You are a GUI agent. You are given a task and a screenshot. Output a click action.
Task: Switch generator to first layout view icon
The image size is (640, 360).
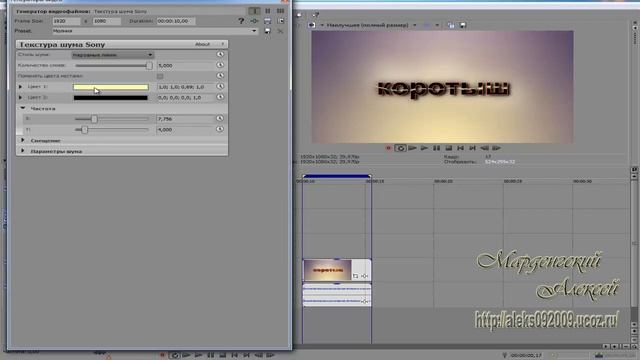tap(254, 11)
